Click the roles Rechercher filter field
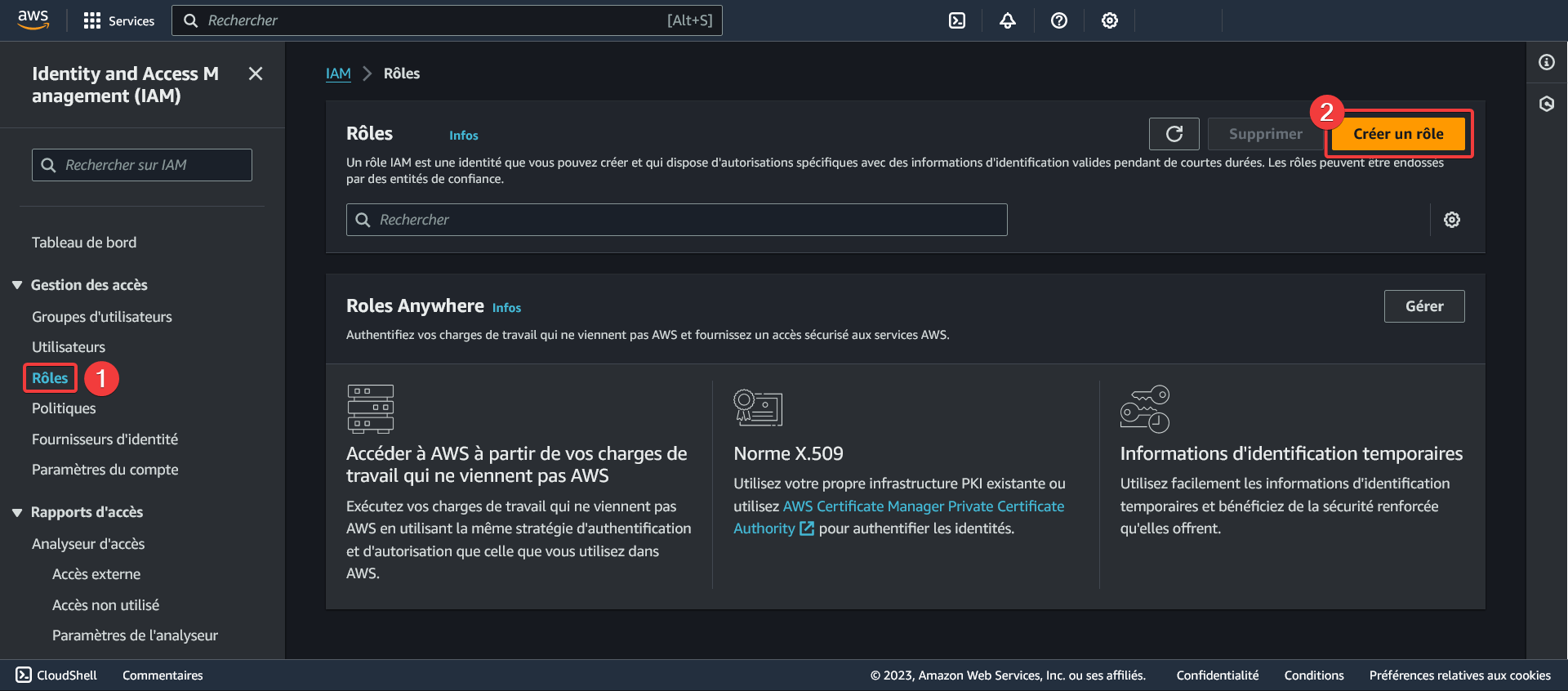1568x691 pixels. click(677, 220)
